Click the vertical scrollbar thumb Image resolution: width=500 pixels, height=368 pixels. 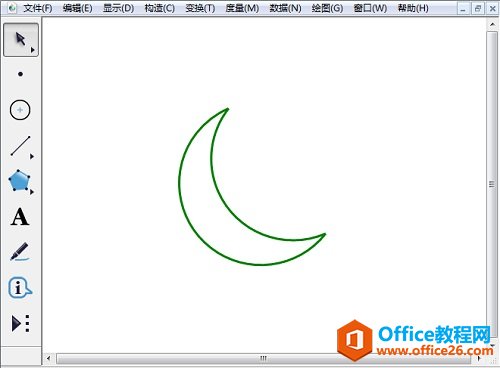click(x=492, y=184)
